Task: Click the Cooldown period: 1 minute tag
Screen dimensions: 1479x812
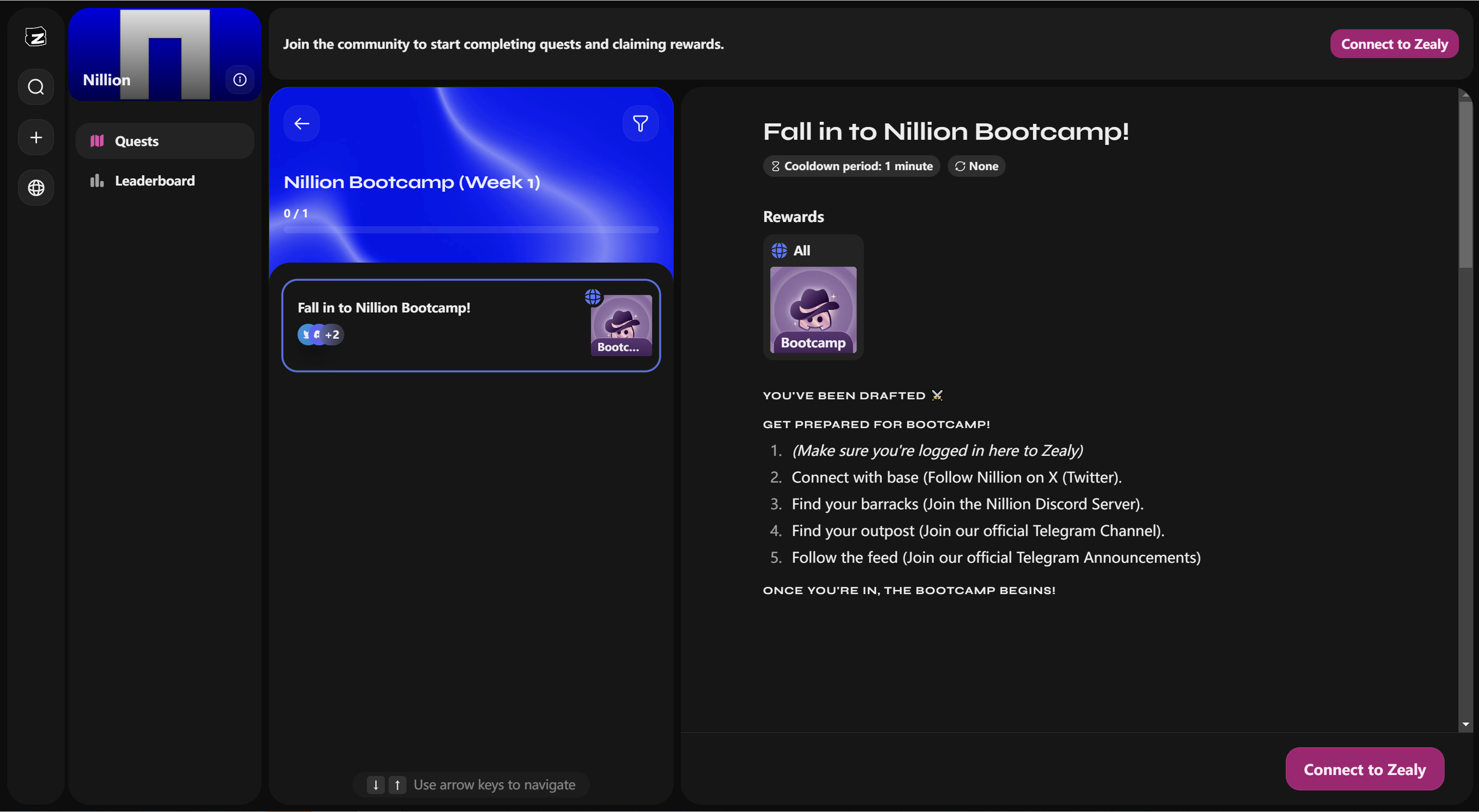Action: pyautogui.click(x=851, y=167)
